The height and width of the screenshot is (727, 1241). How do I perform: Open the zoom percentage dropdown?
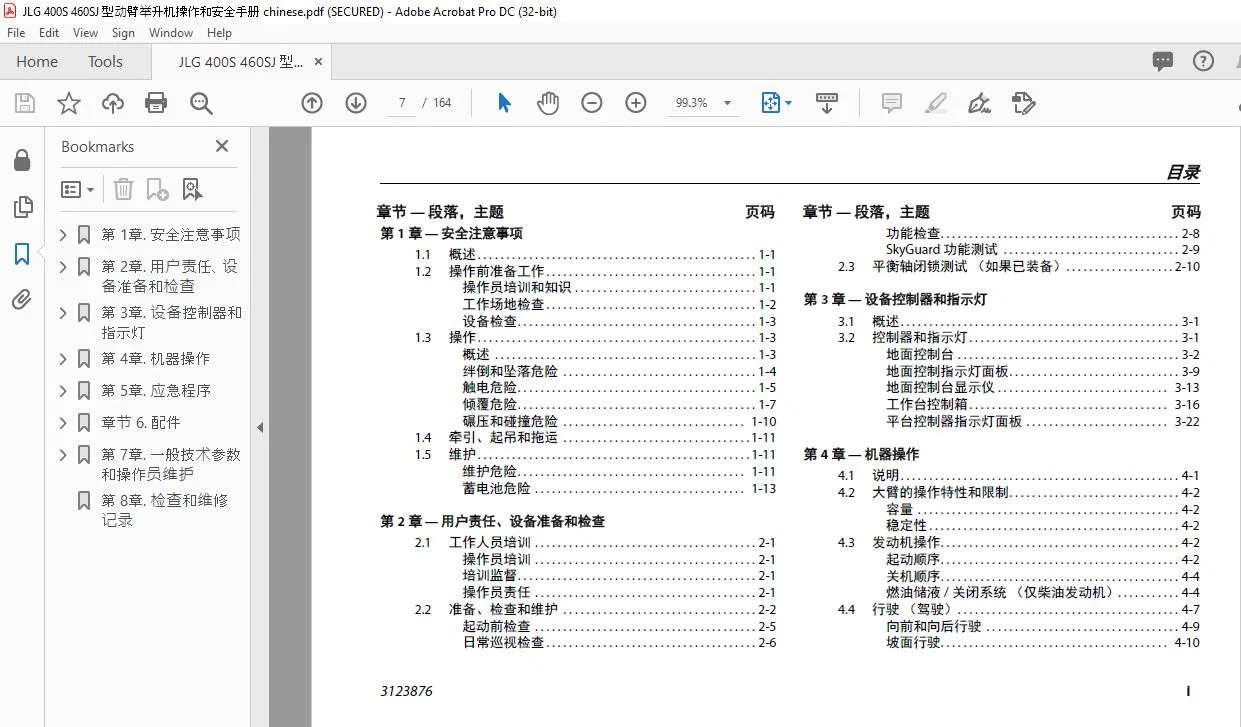pos(727,103)
